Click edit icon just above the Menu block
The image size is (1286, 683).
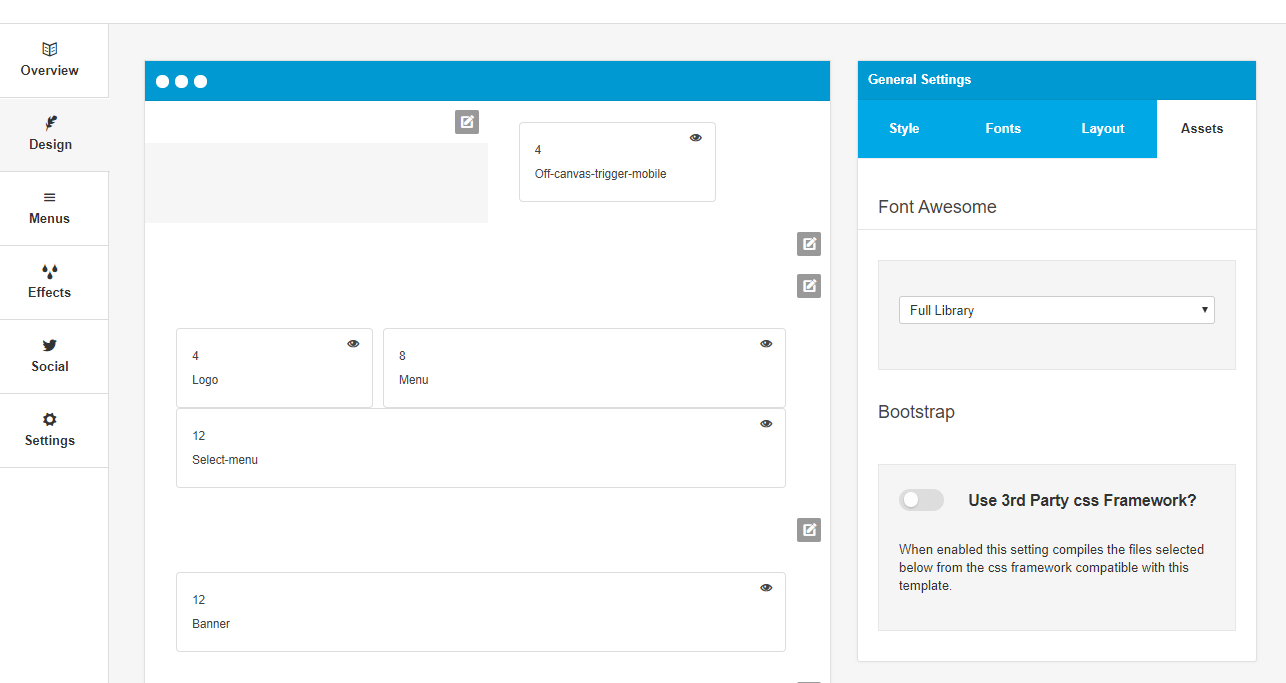pos(809,286)
